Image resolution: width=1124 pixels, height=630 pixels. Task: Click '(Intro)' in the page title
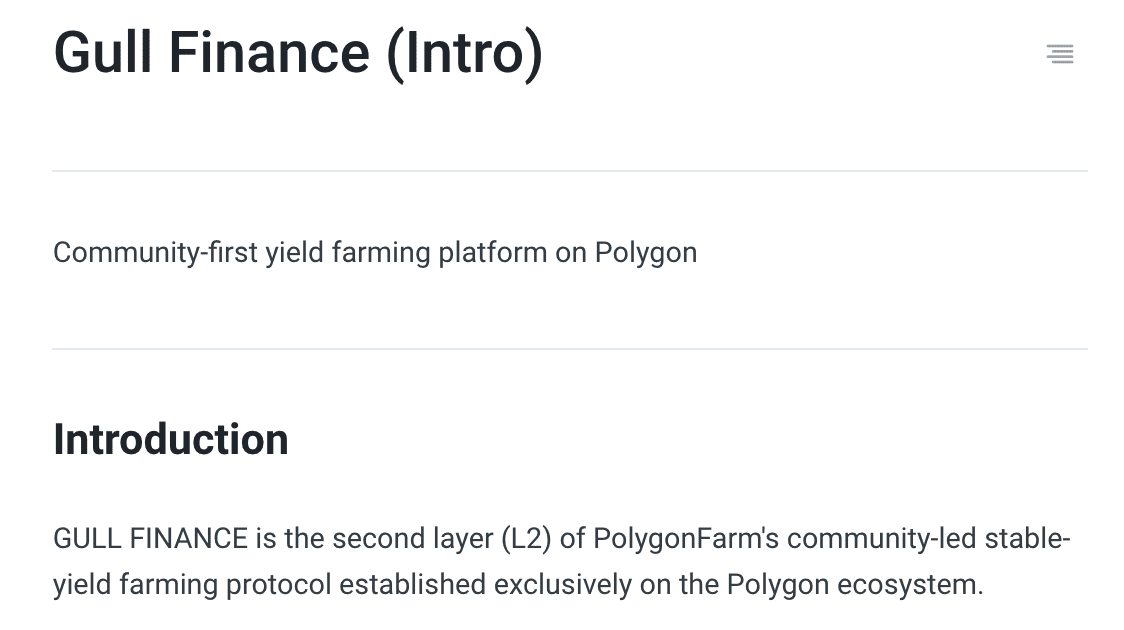465,55
